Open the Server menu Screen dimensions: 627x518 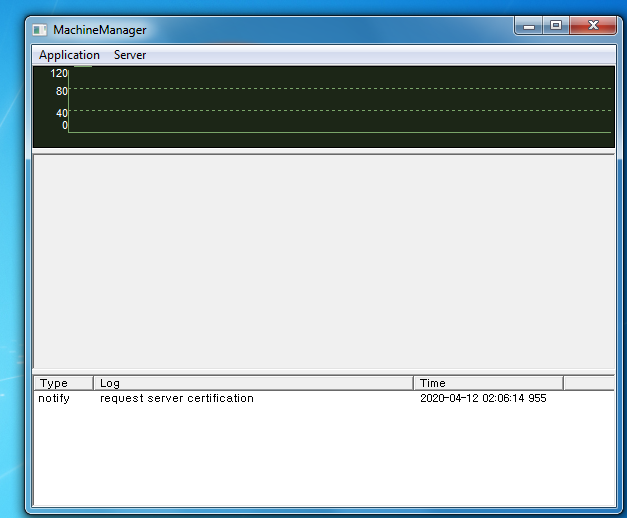(130, 55)
